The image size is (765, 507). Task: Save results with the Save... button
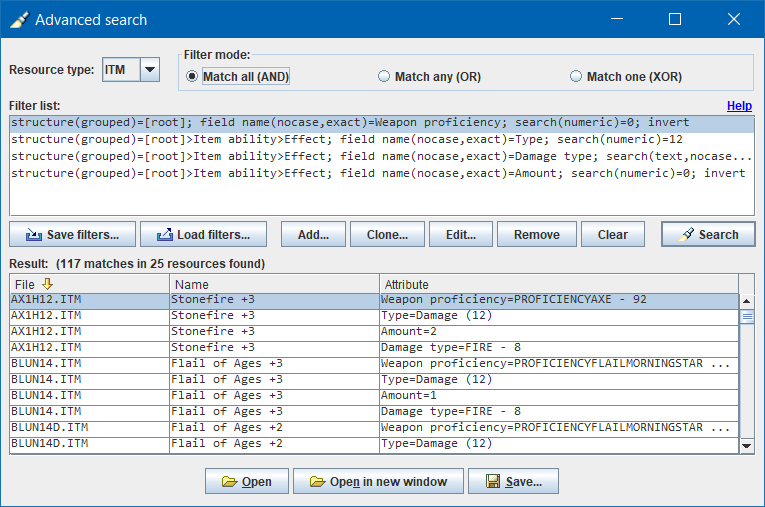click(x=513, y=482)
